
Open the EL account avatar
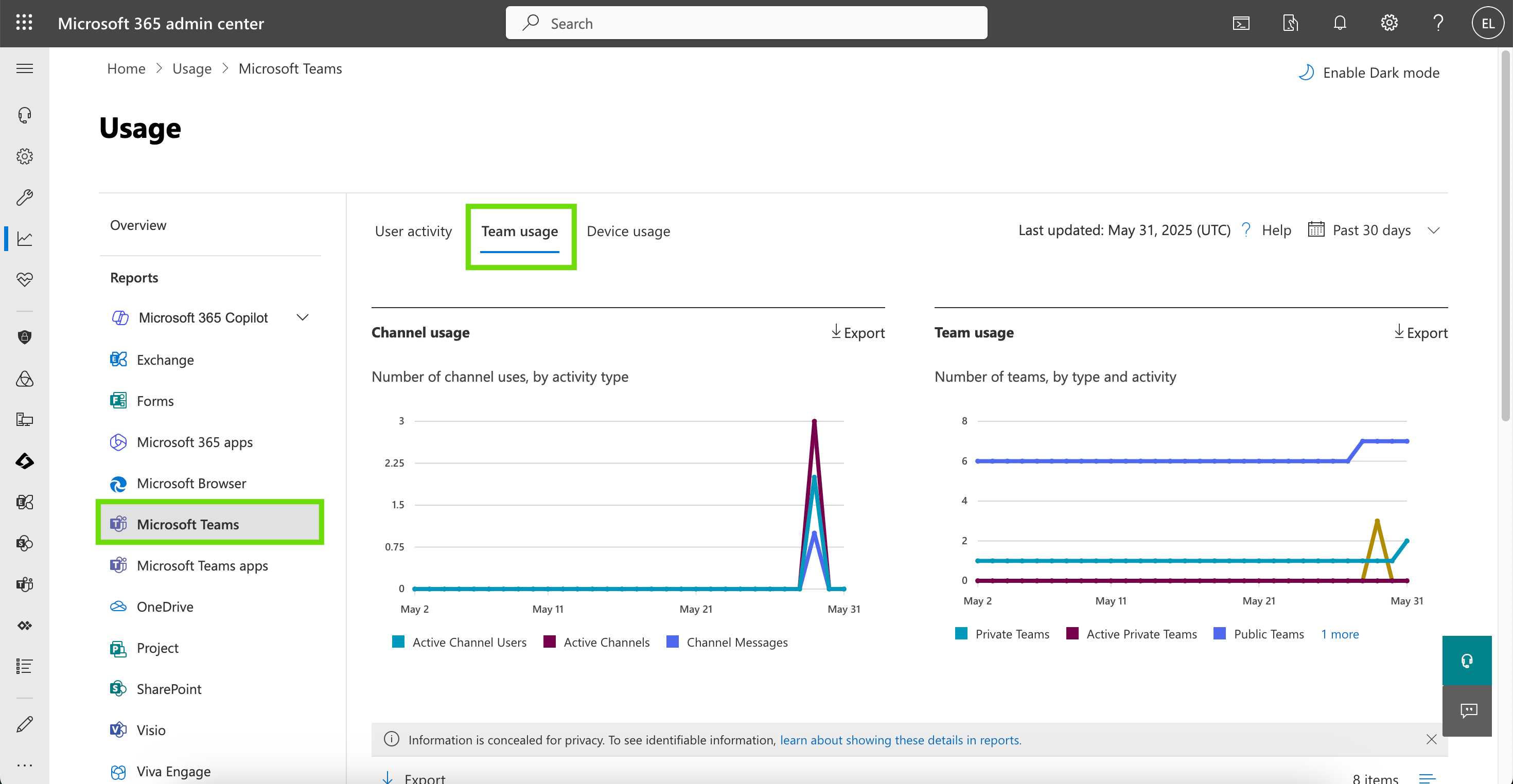(x=1488, y=23)
